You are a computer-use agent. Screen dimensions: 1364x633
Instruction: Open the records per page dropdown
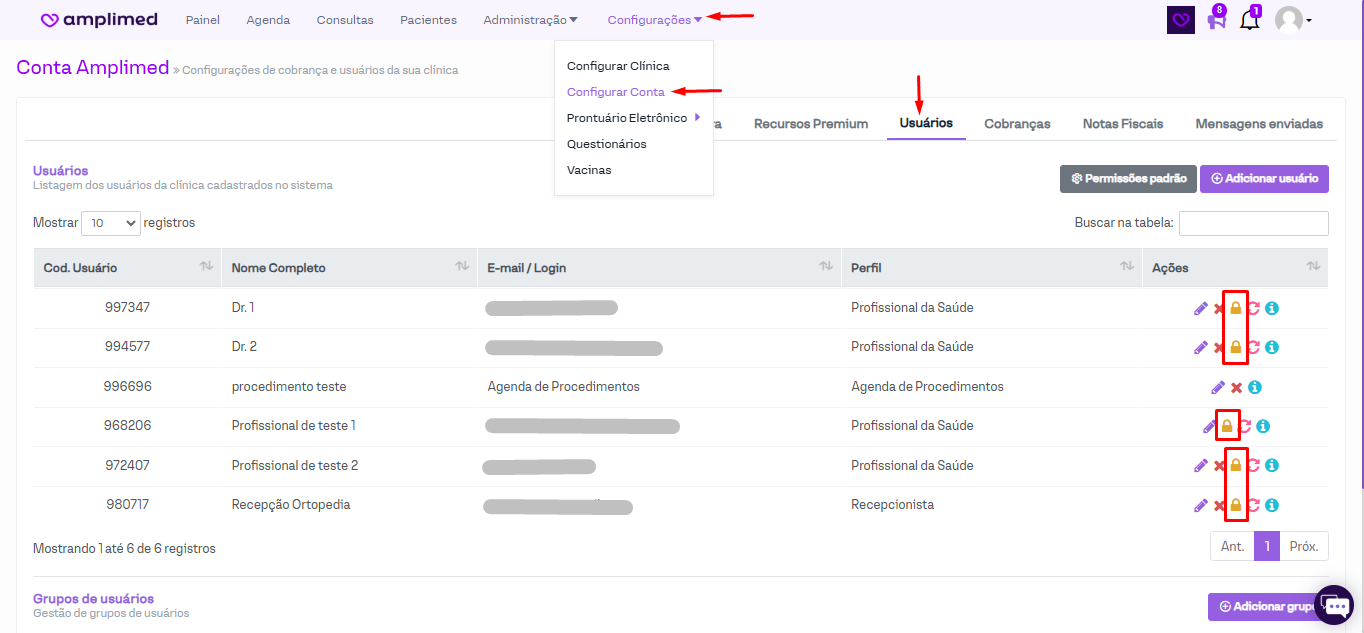[x=110, y=223]
